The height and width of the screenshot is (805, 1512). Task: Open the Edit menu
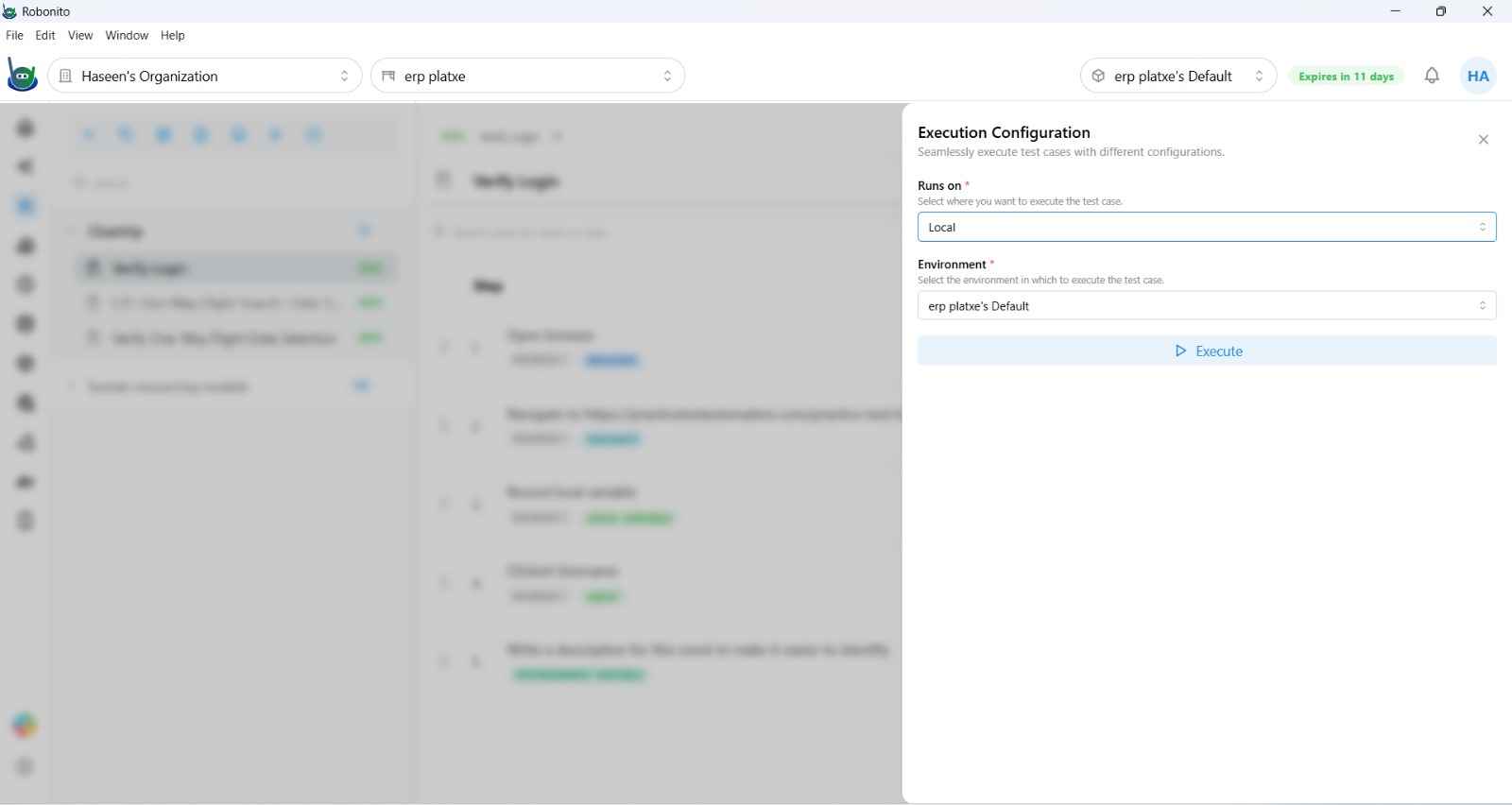[45, 35]
